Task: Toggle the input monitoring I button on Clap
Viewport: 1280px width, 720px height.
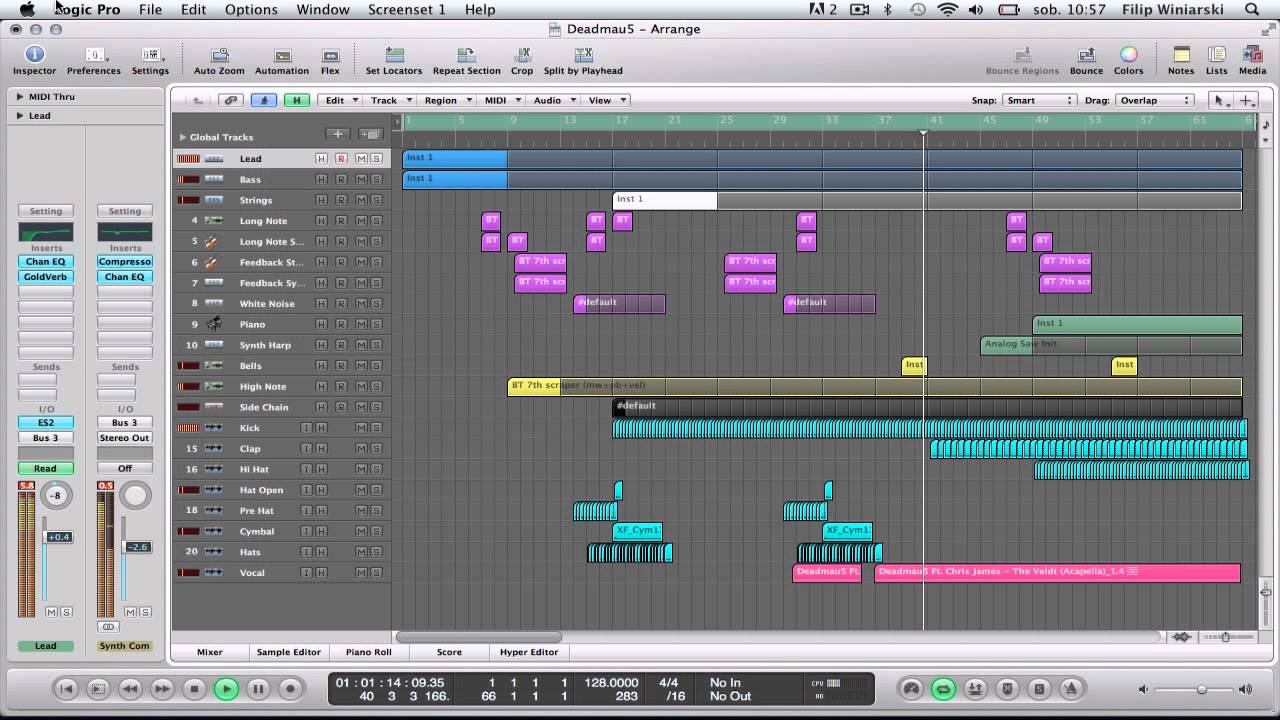Action: [306, 449]
